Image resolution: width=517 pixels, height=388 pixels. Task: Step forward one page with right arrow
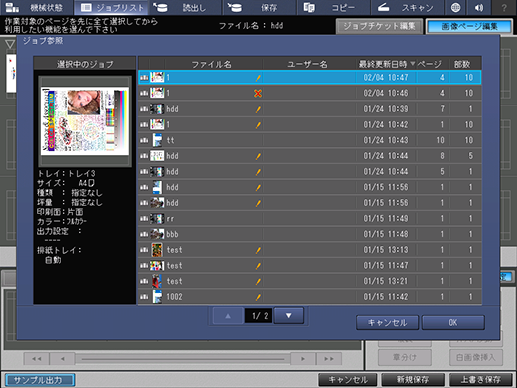(x=303, y=359)
